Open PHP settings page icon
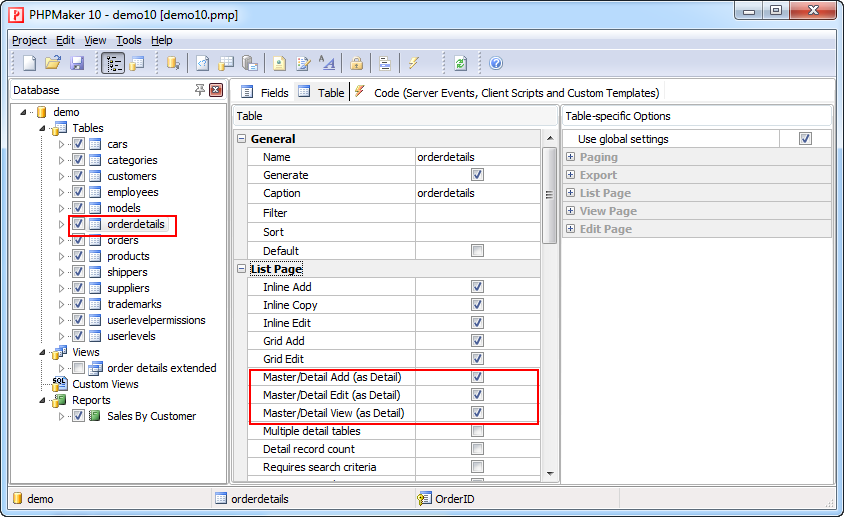 [x=202, y=64]
